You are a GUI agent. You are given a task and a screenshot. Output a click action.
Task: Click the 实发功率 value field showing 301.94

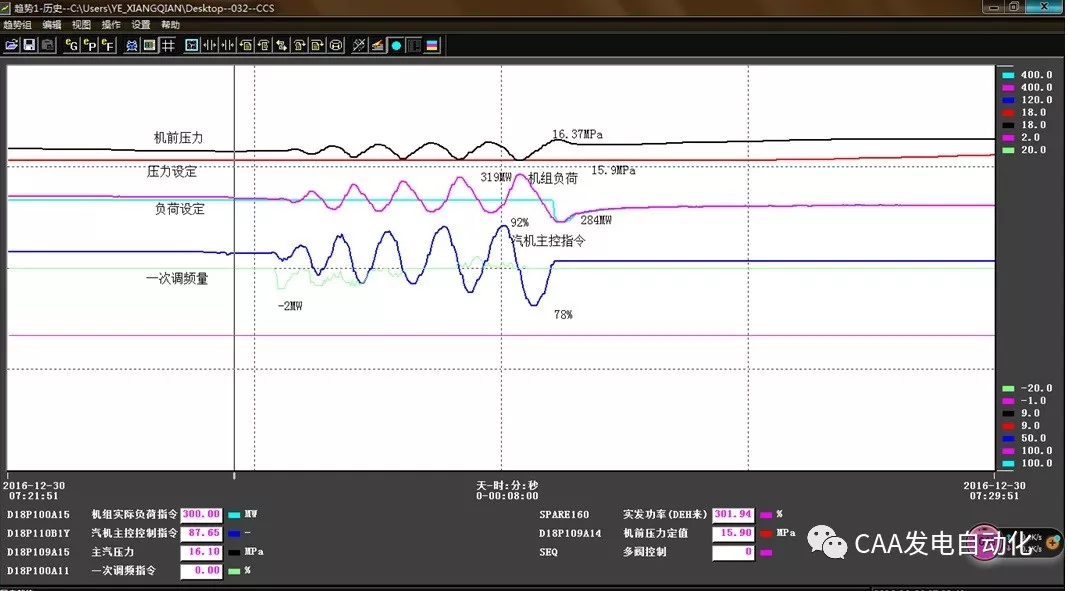coord(733,514)
